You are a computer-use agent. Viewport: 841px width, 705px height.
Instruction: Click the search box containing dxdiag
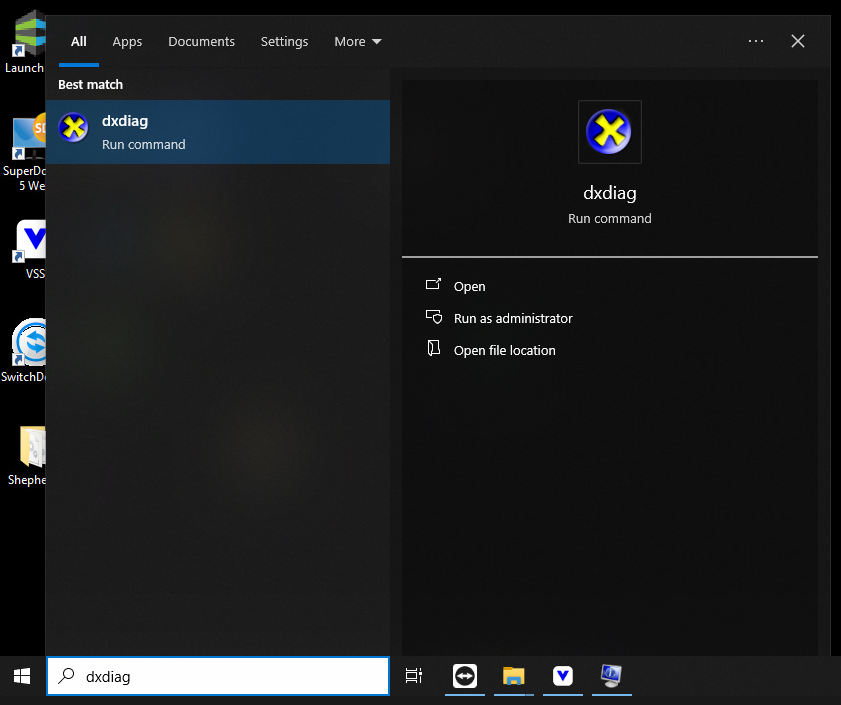point(218,676)
